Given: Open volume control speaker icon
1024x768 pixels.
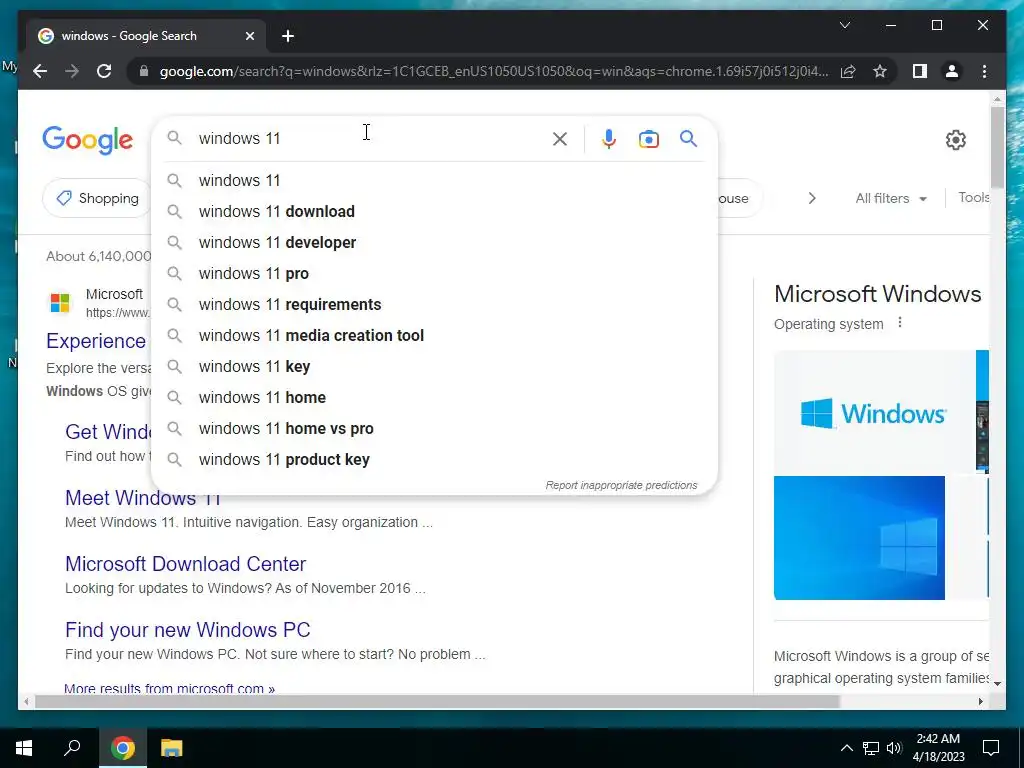Looking at the screenshot, I should [x=894, y=748].
